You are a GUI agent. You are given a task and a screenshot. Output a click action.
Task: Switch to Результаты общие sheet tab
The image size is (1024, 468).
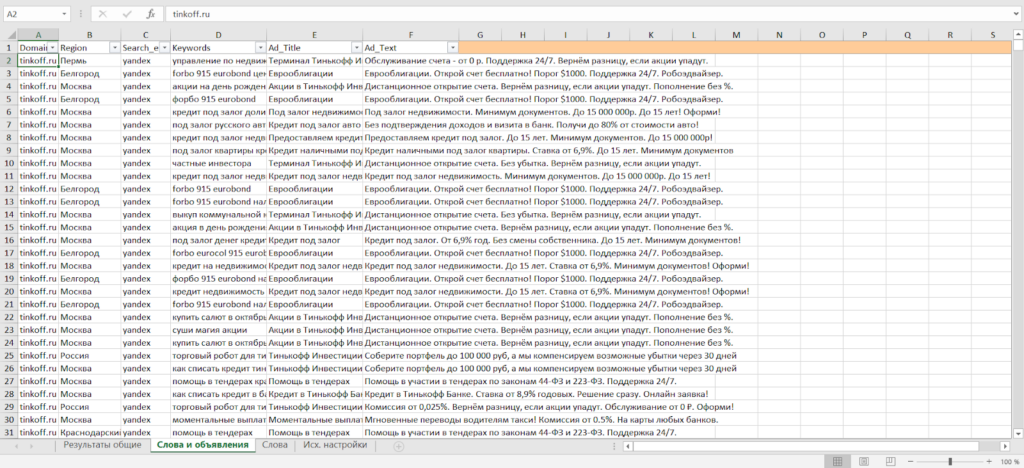pyautogui.click(x=102, y=445)
